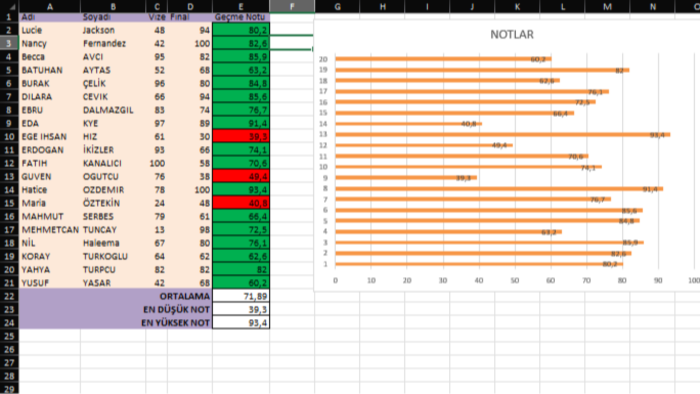This screenshot has height=394, width=700.
Task: Select the cell containing 'Haleema'
Action: pos(113,243)
